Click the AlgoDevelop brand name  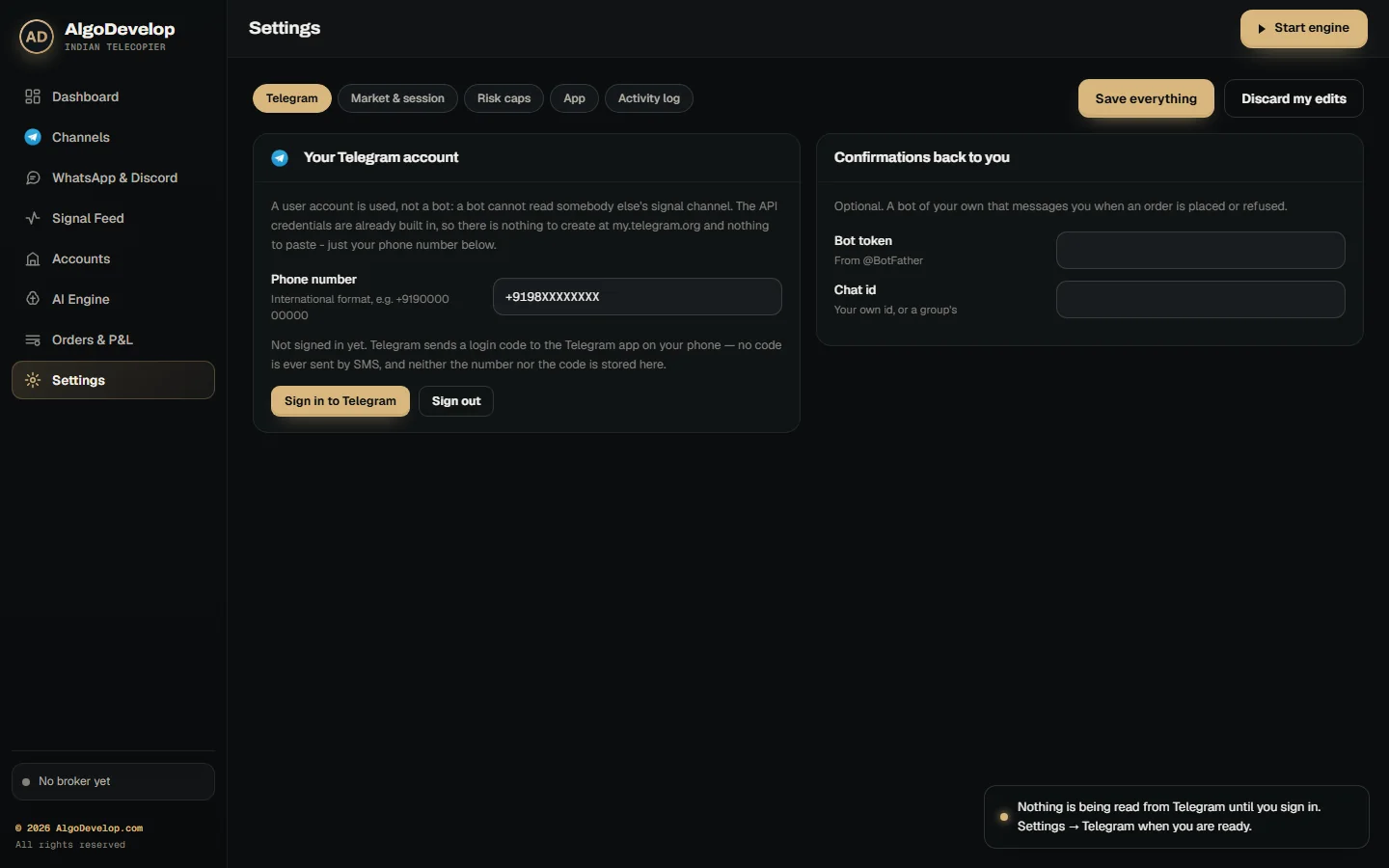120,29
